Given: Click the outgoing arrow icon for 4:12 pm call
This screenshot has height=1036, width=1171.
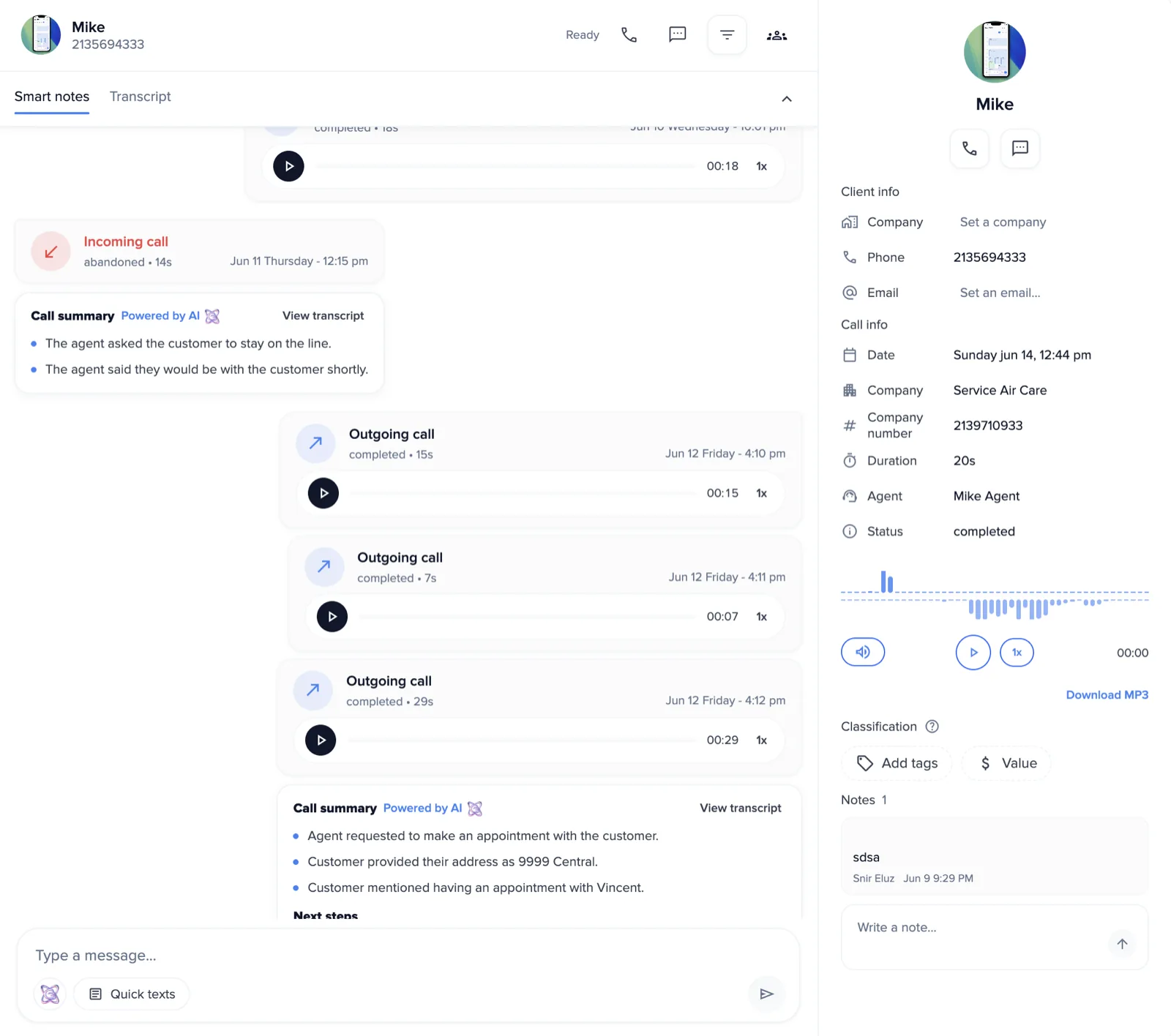Looking at the screenshot, I should (313, 690).
